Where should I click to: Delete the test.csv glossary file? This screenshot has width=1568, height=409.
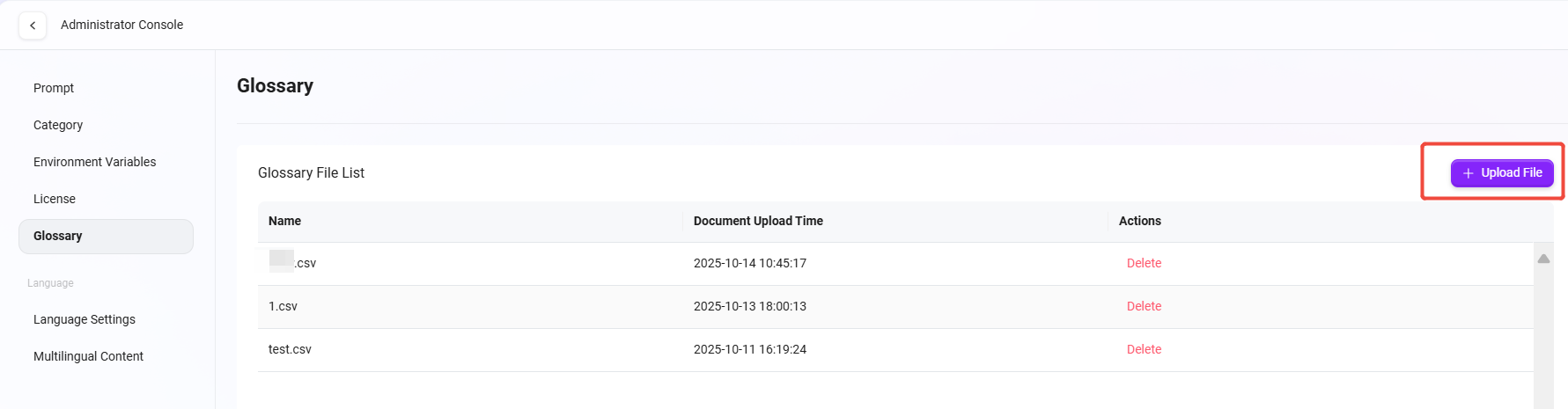pos(1144,349)
